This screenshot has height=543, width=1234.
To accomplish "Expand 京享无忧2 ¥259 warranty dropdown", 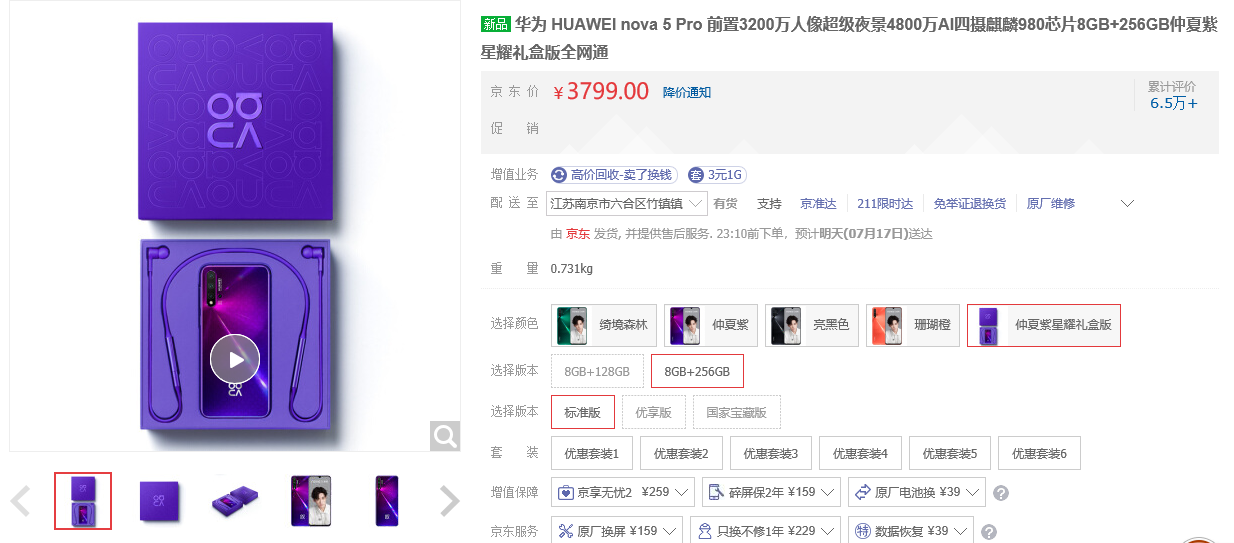I will coord(623,492).
